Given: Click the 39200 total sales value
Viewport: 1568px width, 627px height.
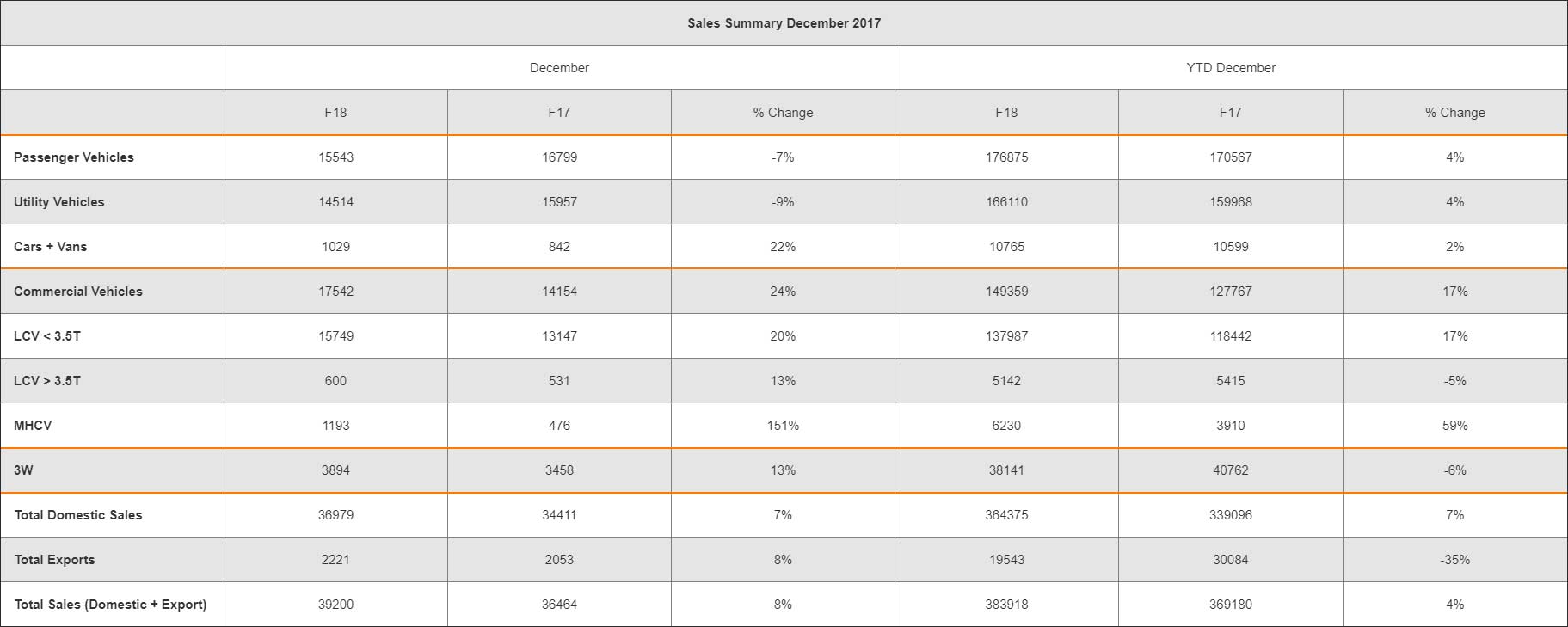Looking at the screenshot, I should click(x=335, y=605).
